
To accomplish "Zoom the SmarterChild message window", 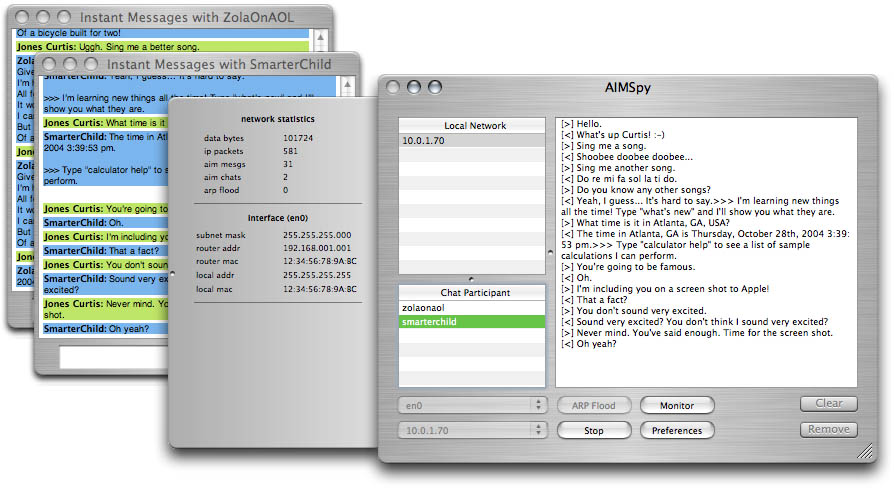I will click(91, 64).
